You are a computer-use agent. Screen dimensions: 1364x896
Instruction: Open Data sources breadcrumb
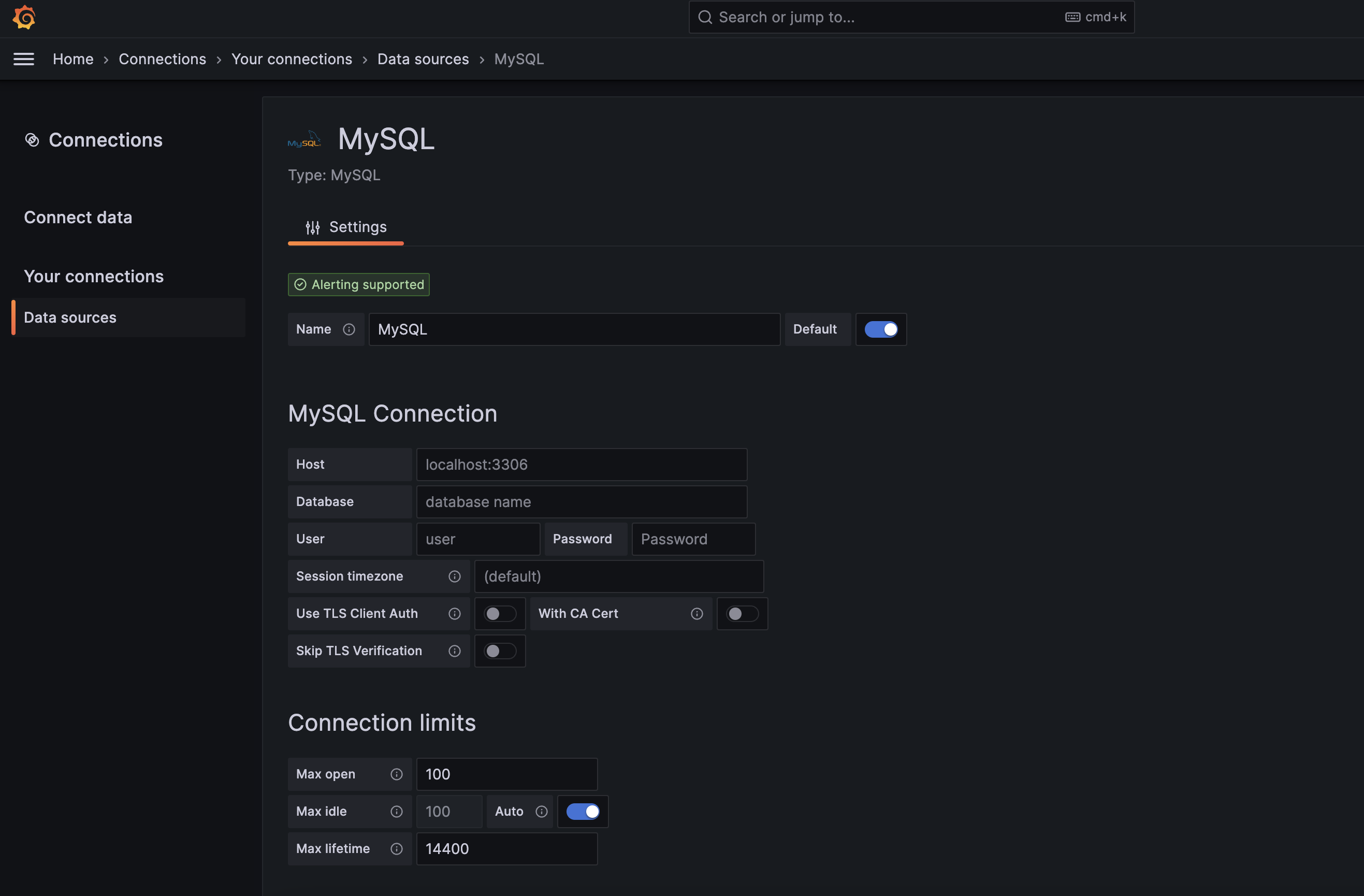[423, 59]
